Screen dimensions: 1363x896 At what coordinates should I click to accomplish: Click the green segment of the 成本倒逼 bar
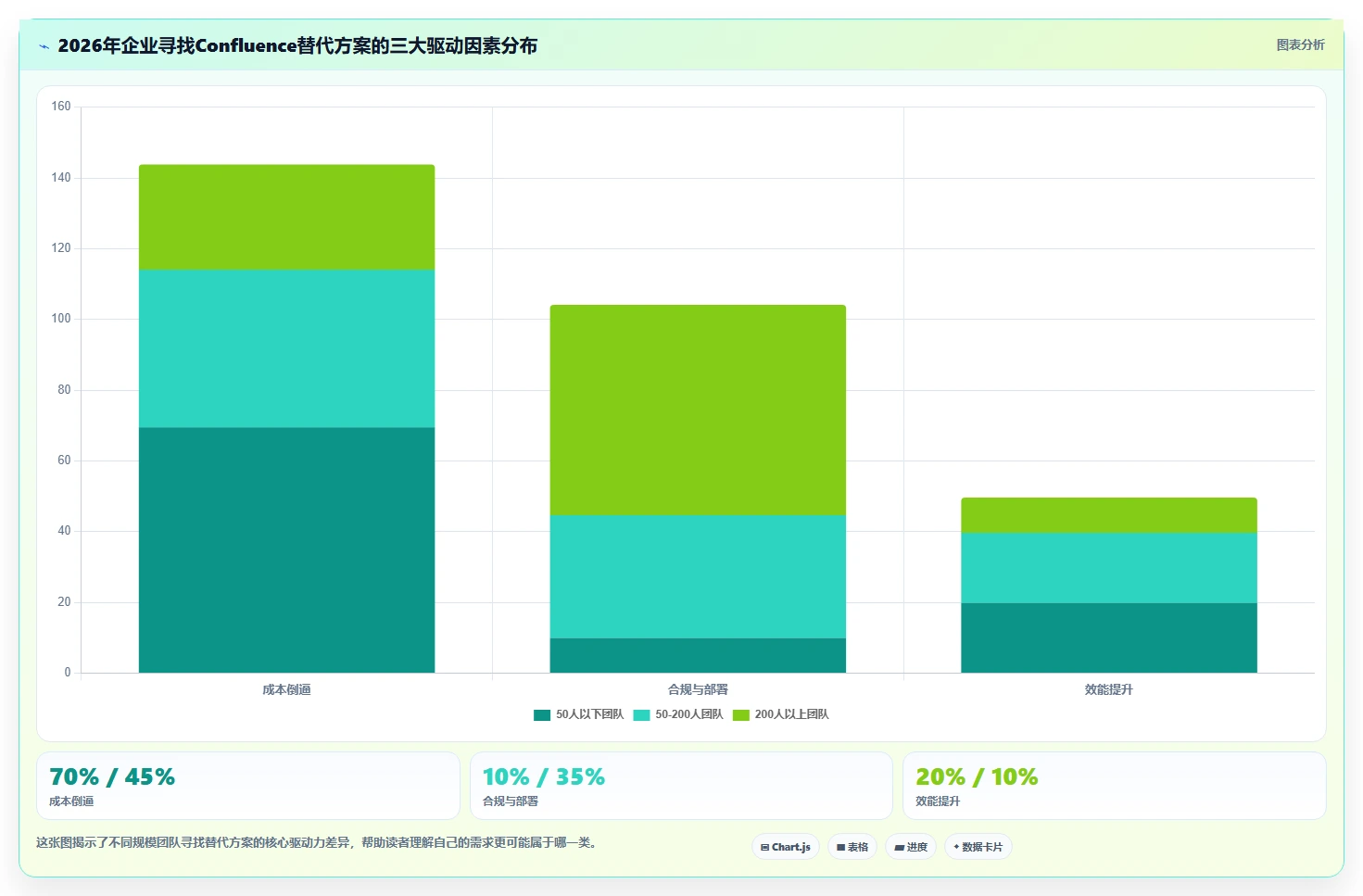286,217
